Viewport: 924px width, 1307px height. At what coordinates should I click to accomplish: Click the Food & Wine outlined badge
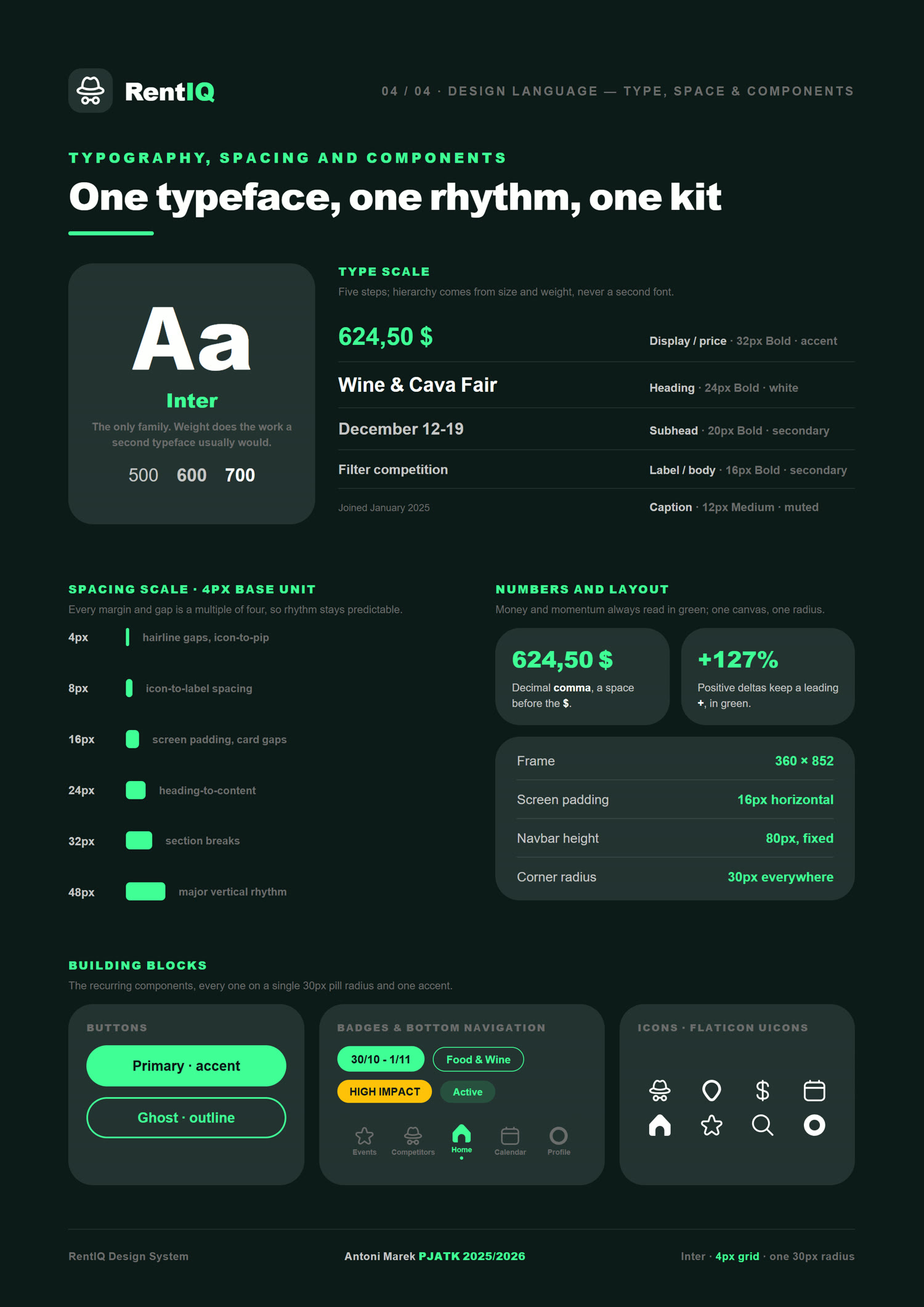pos(478,1059)
